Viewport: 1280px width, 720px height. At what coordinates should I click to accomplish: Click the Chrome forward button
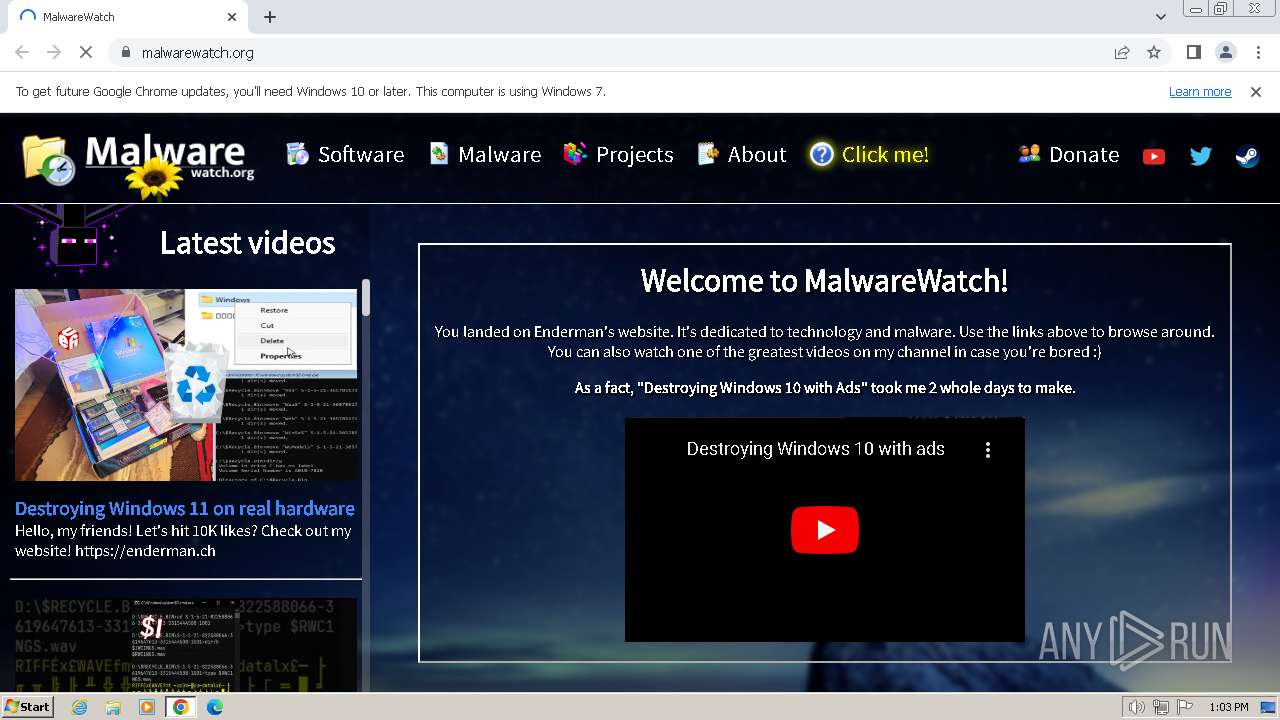pyautogui.click(x=54, y=52)
